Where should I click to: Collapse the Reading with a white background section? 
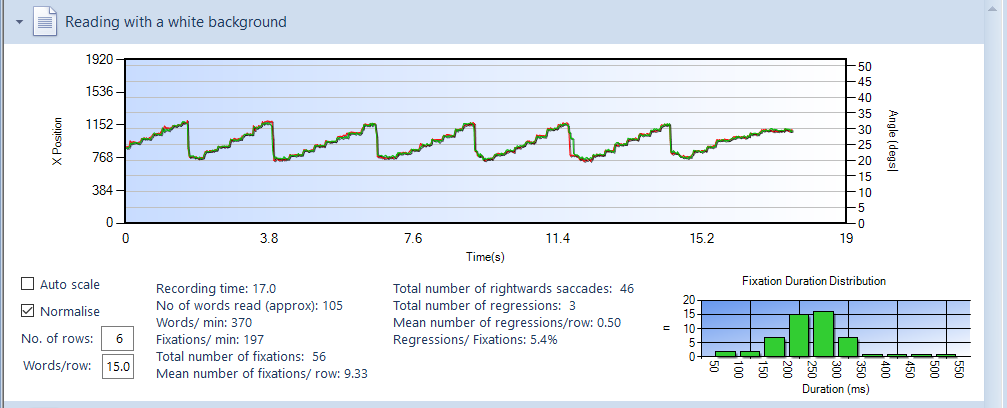(x=19, y=21)
